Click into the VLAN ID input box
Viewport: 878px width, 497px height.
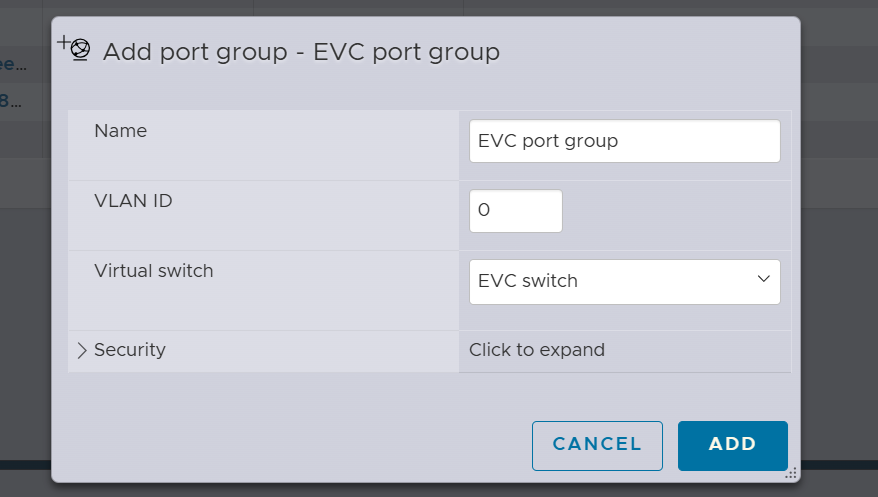(x=515, y=211)
